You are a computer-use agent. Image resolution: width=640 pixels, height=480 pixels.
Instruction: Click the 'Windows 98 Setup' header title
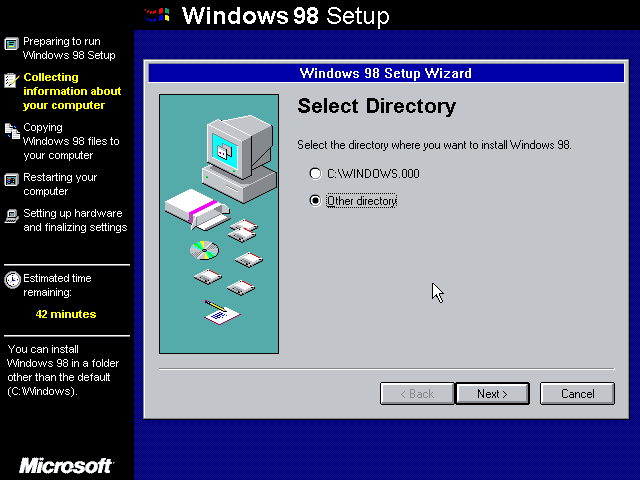tap(285, 16)
